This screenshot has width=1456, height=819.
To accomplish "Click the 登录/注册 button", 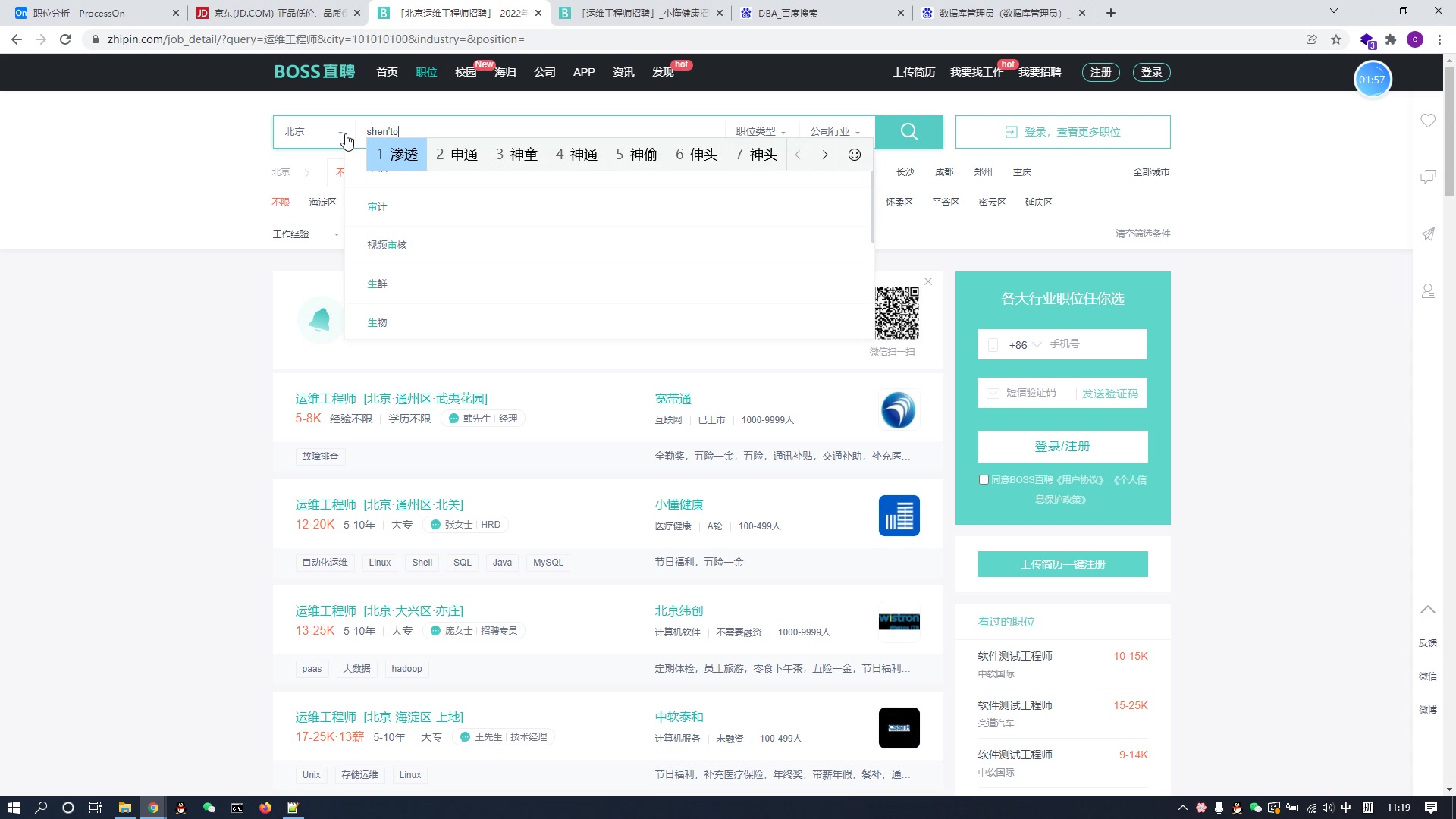I will [x=1062, y=447].
